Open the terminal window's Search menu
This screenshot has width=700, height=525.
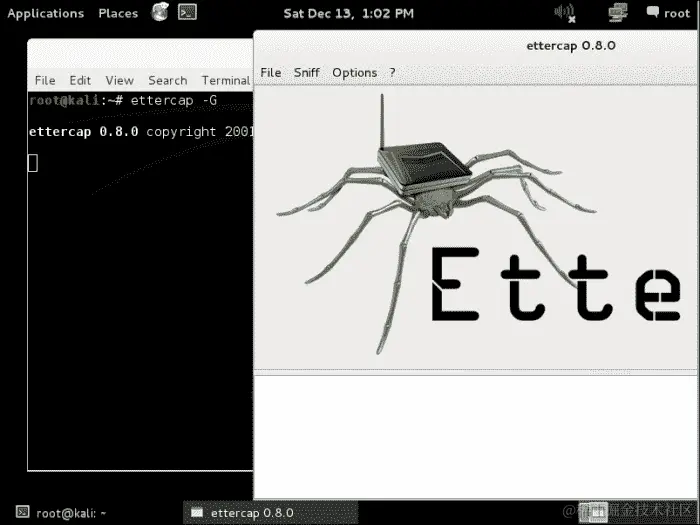[167, 80]
